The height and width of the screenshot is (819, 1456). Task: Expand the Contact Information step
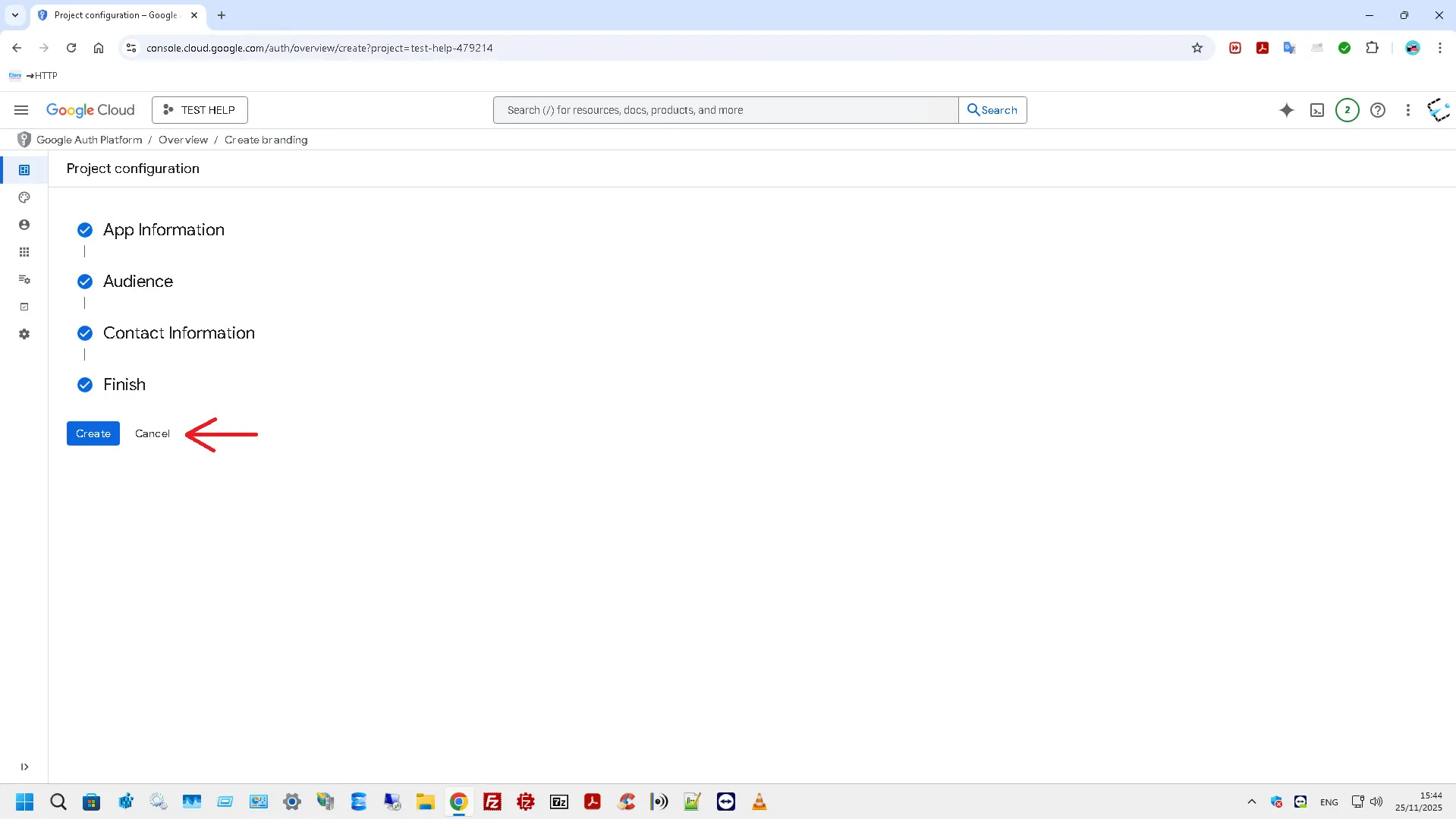pos(178,333)
